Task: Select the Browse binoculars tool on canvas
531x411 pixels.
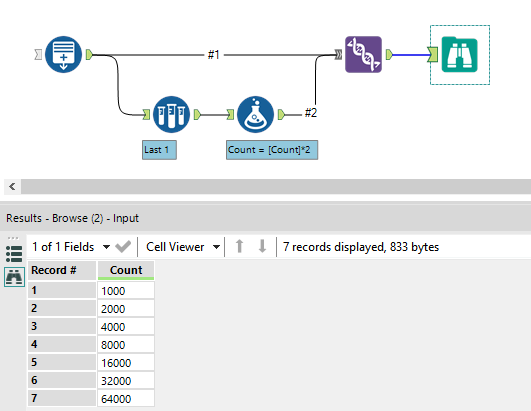Action: click(x=460, y=55)
